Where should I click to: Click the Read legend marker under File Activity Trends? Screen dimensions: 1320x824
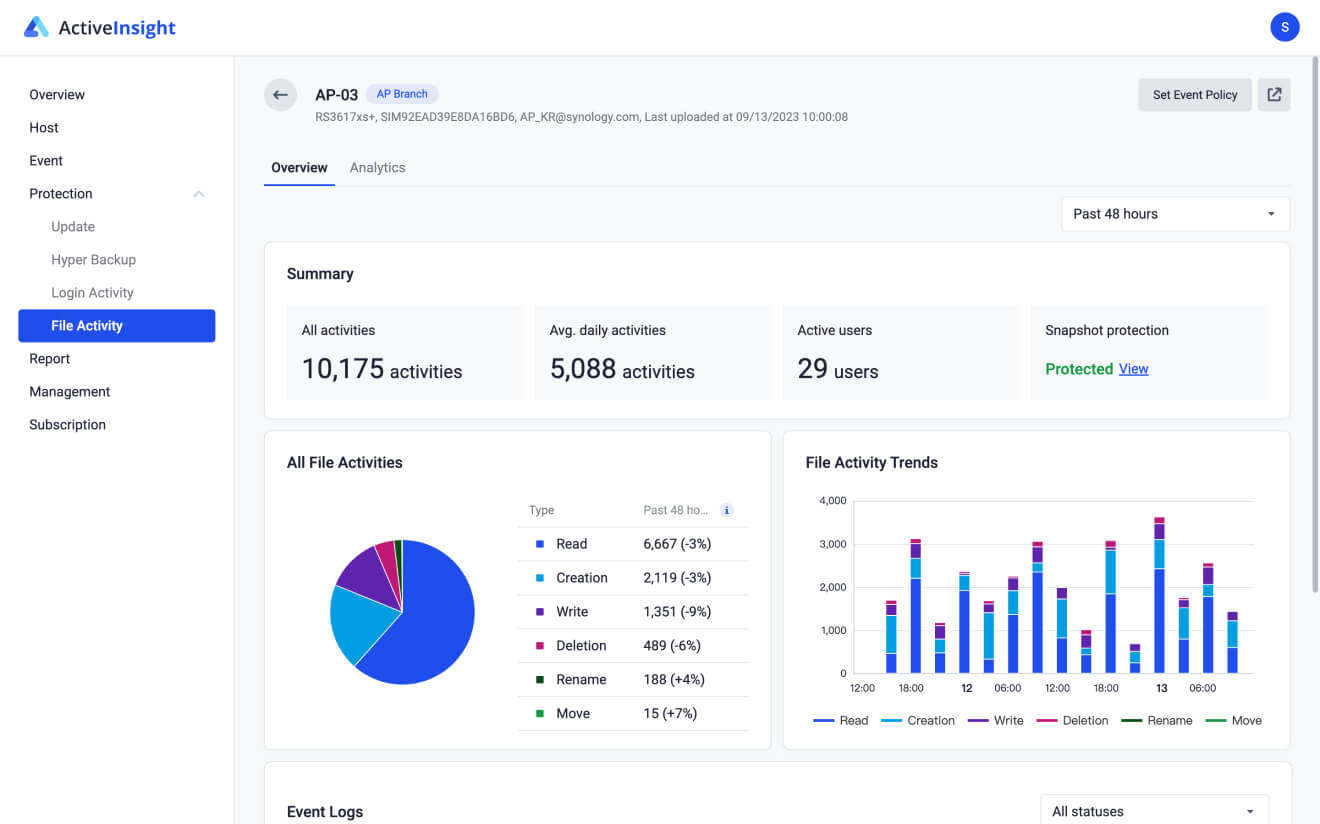[x=824, y=720]
